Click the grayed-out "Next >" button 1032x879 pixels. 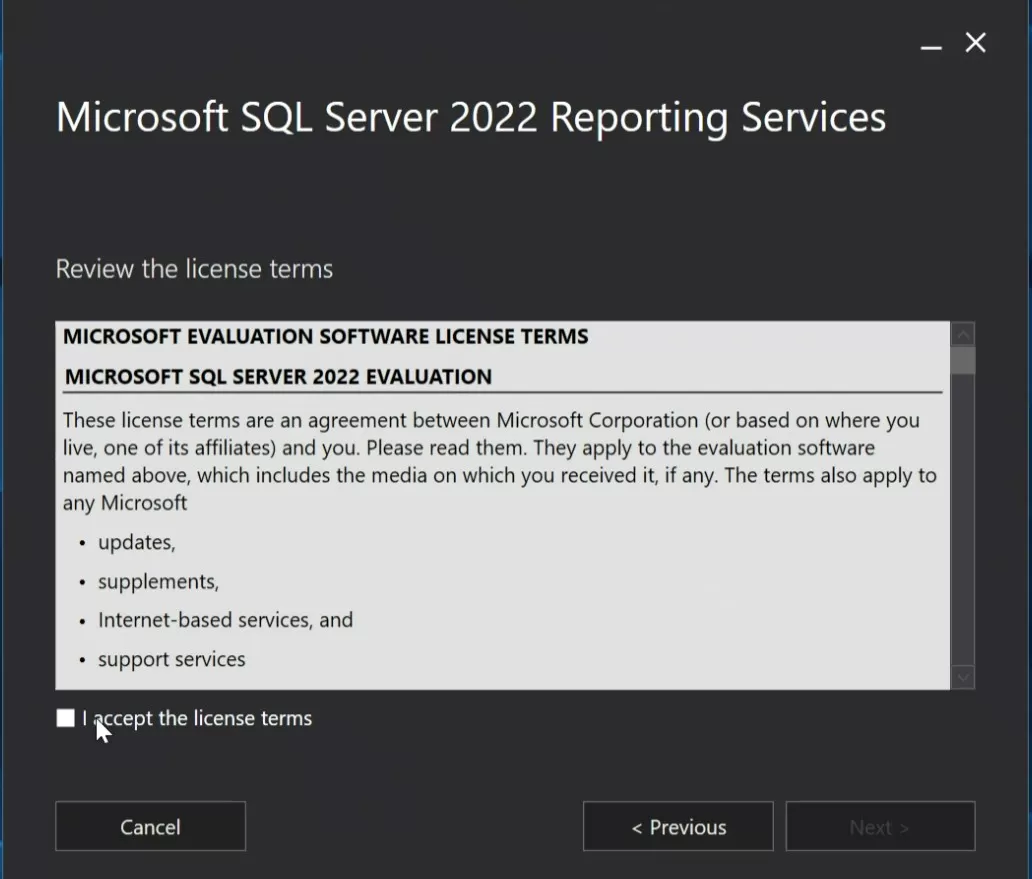coord(879,826)
